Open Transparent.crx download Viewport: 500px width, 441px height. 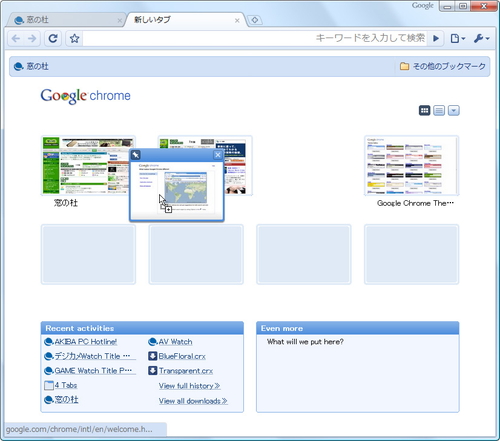(186, 371)
